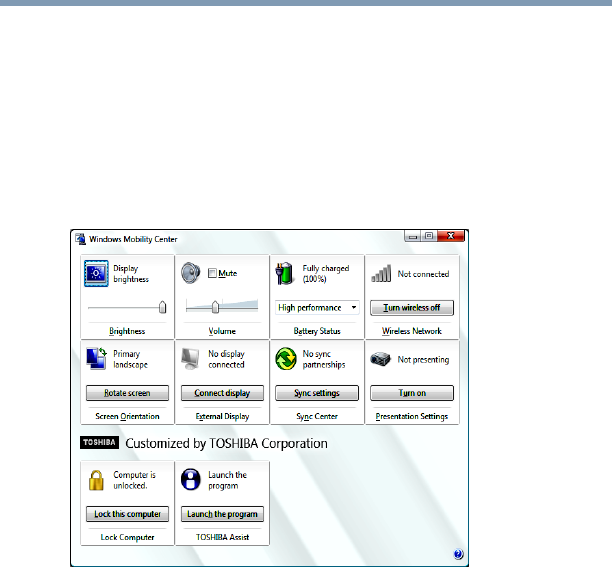
Task: Open the High performance power plan dropdown
Action: coord(317,307)
